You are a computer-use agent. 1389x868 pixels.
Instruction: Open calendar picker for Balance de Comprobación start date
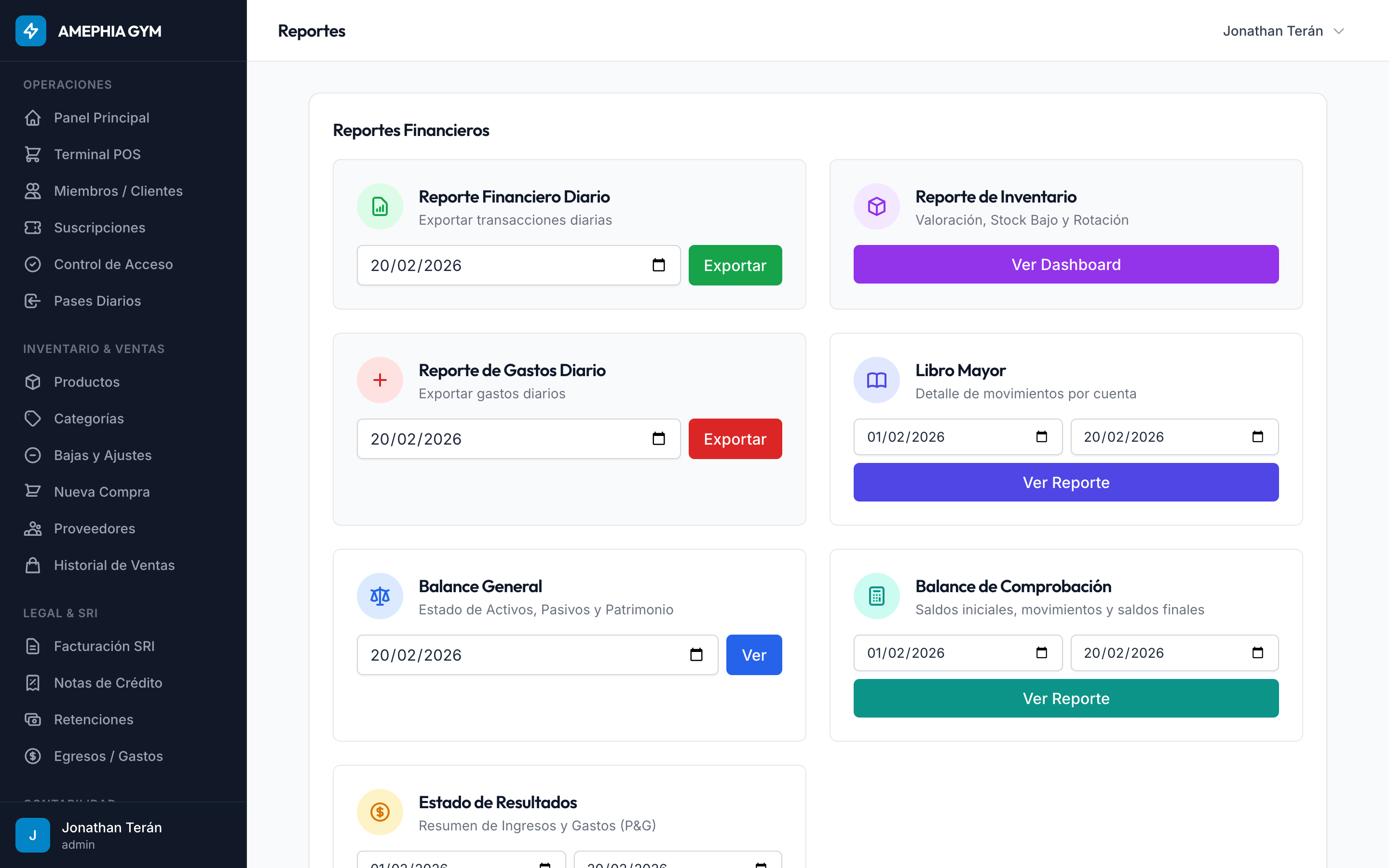point(1041,653)
